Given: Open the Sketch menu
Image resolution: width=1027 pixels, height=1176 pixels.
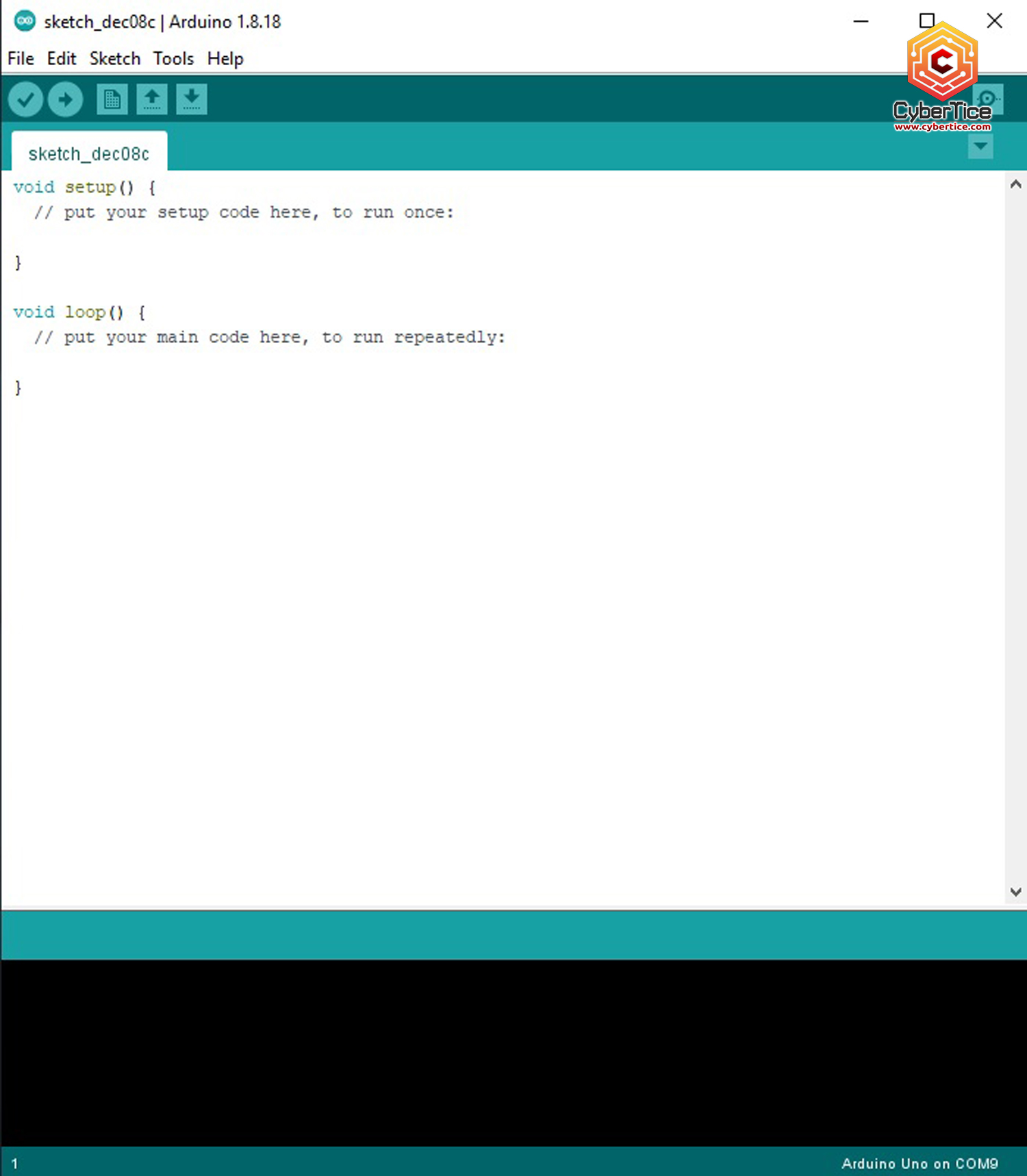Looking at the screenshot, I should tap(114, 59).
